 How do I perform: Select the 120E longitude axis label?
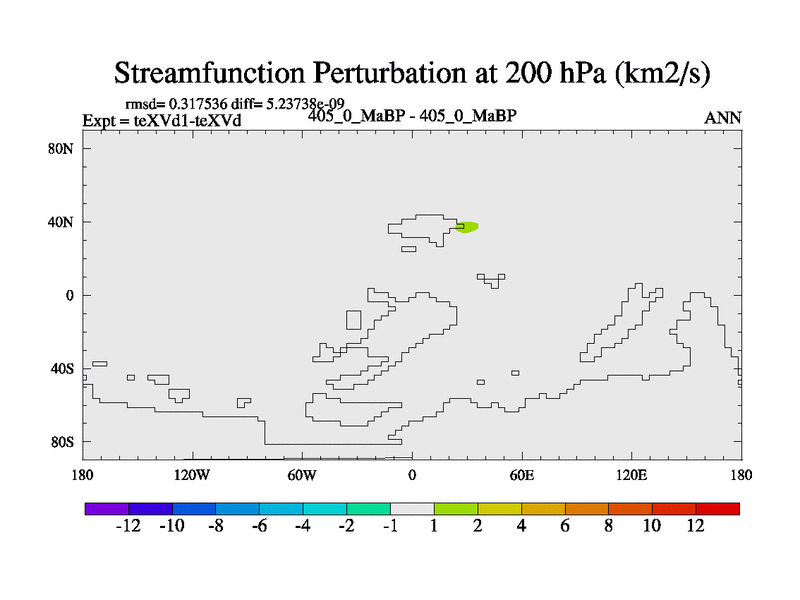631,473
